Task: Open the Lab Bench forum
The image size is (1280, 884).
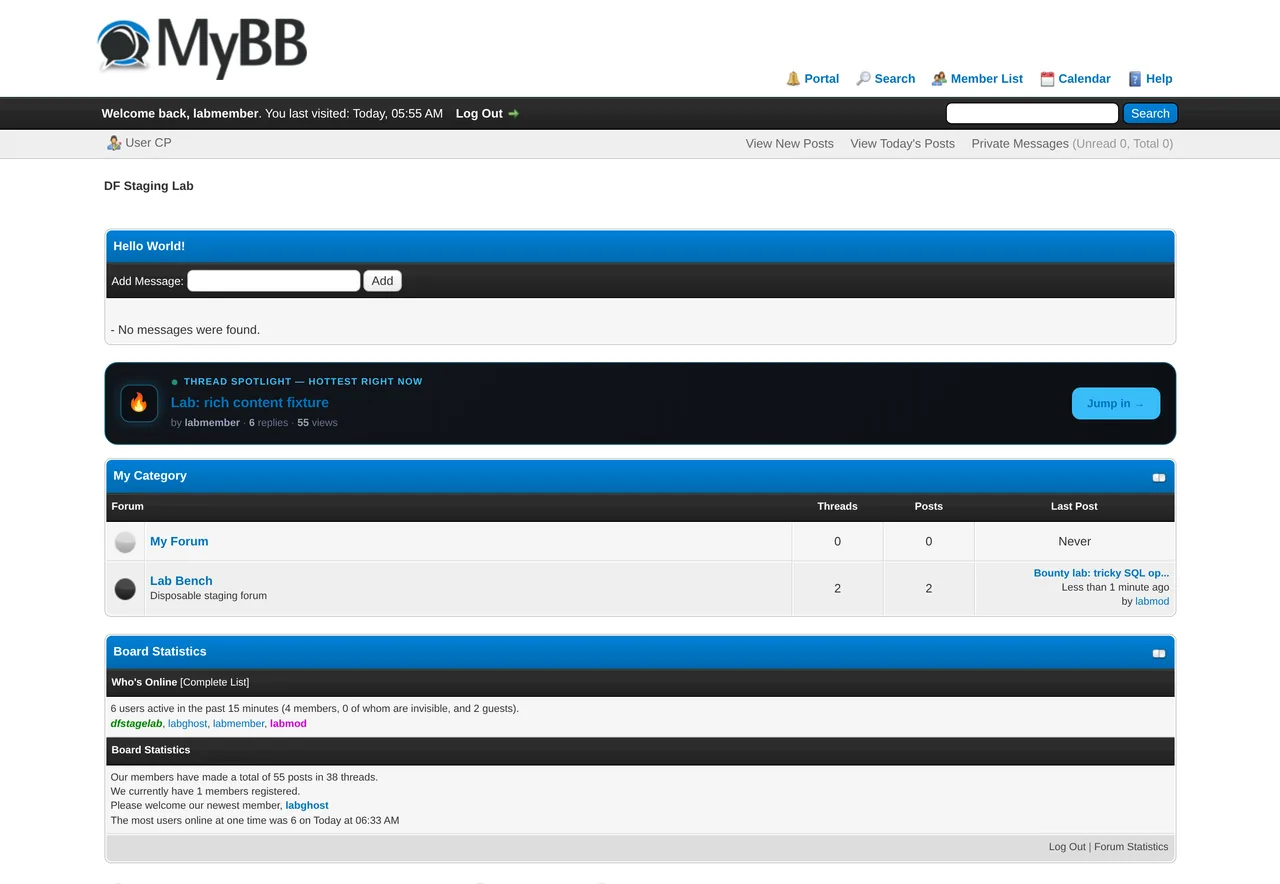Action: (181, 581)
